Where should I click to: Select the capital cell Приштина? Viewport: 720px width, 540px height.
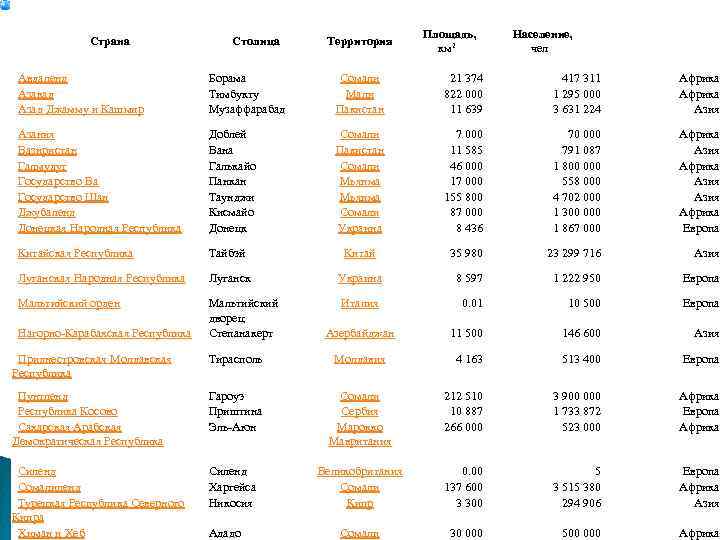(235, 411)
